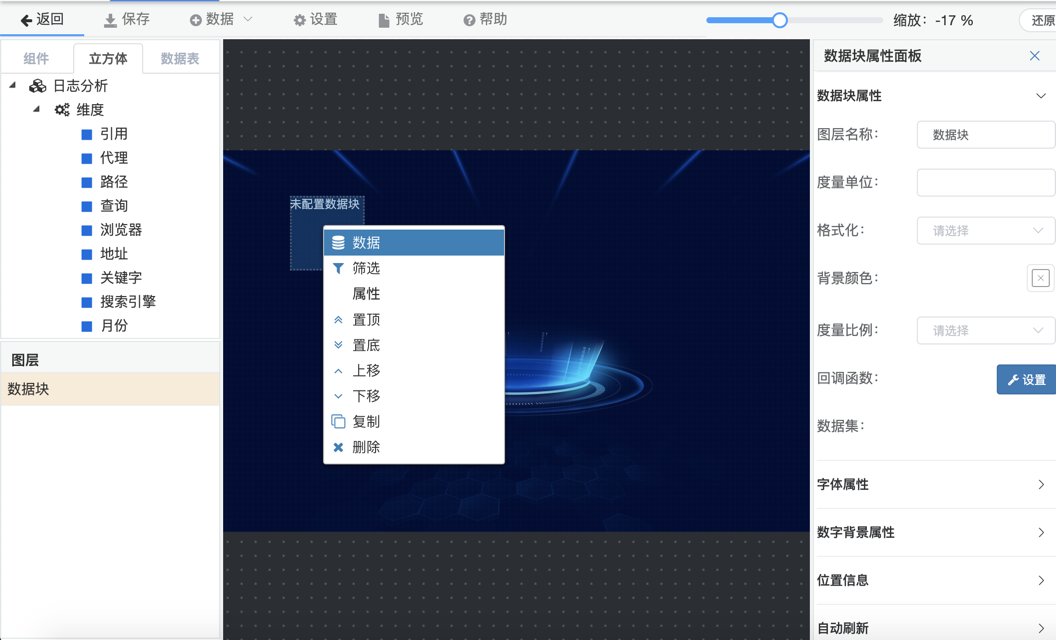
Task: Click the delete X icon next to 删除
Action: [338, 448]
